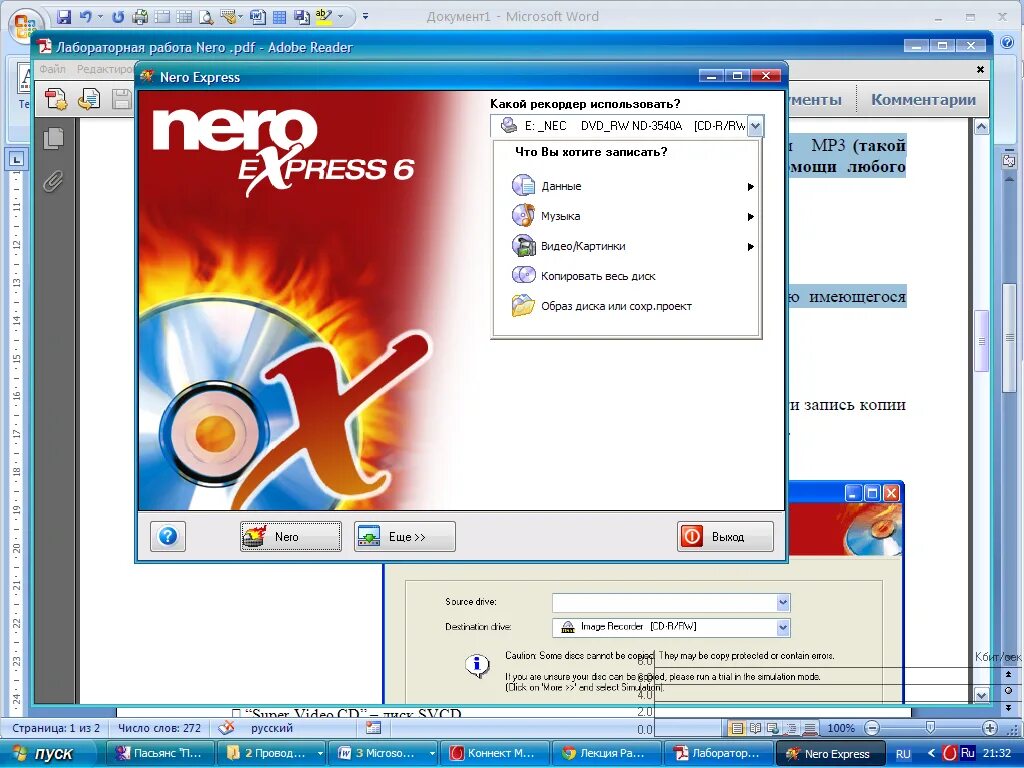Click the convert page icon in Adobe Reader

click(x=89, y=99)
